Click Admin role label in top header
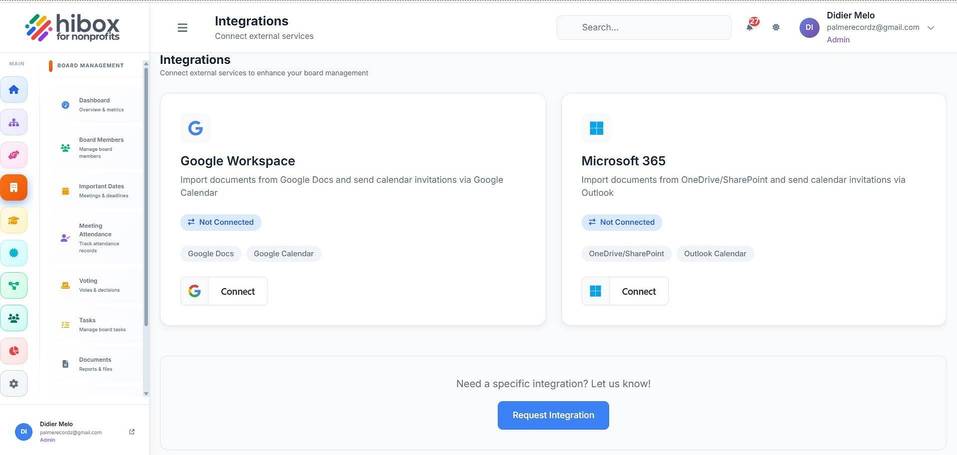 pyautogui.click(x=838, y=40)
